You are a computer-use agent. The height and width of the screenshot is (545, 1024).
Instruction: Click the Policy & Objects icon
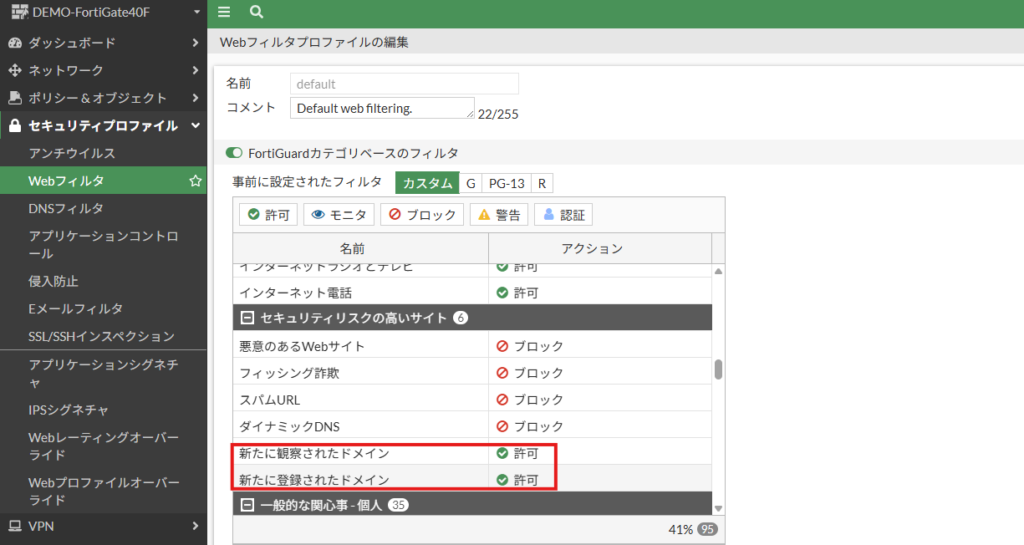tap(14, 98)
